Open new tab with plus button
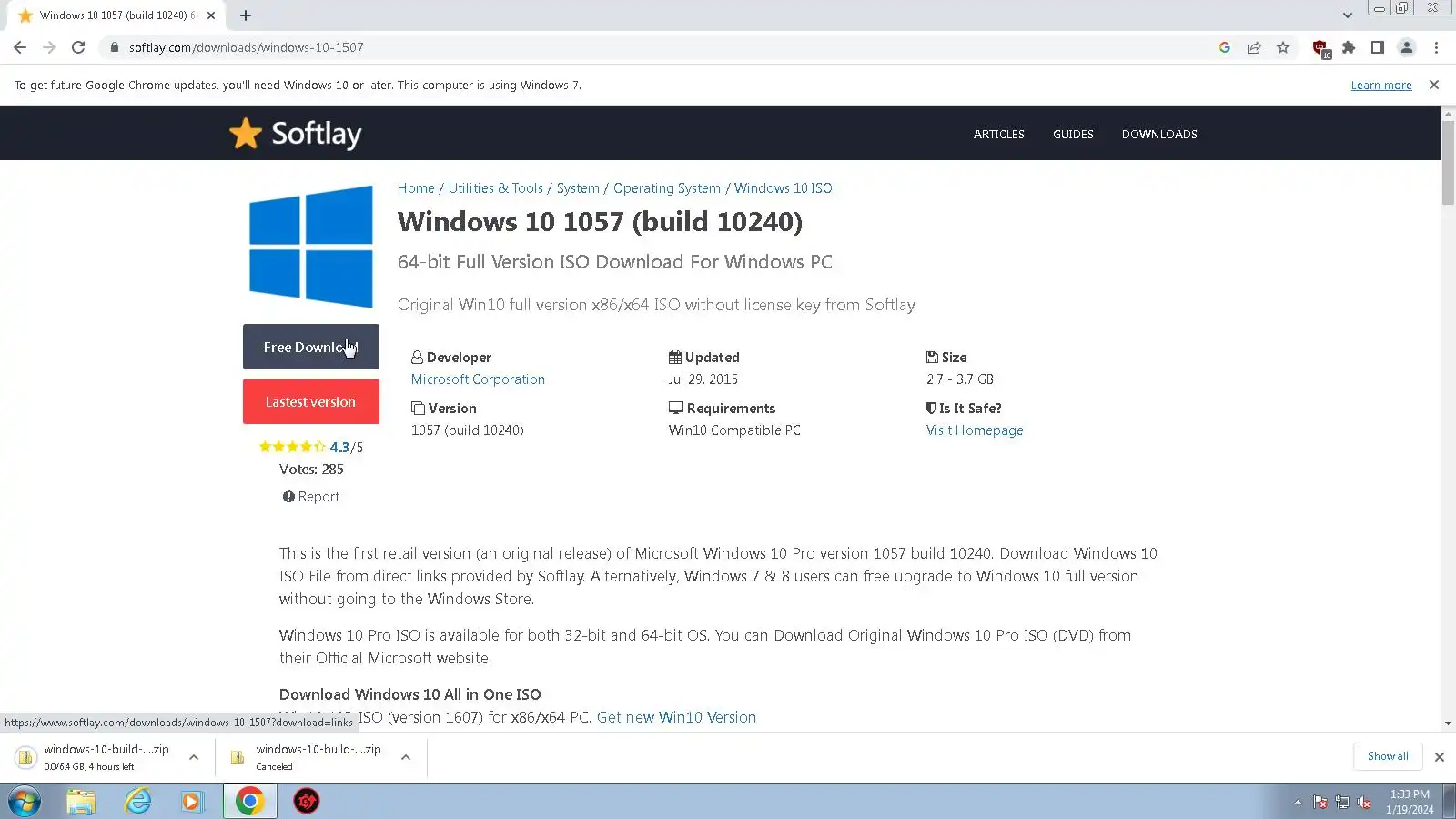The height and width of the screenshot is (819, 1456). pyautogui.click(x=246, y=15)
